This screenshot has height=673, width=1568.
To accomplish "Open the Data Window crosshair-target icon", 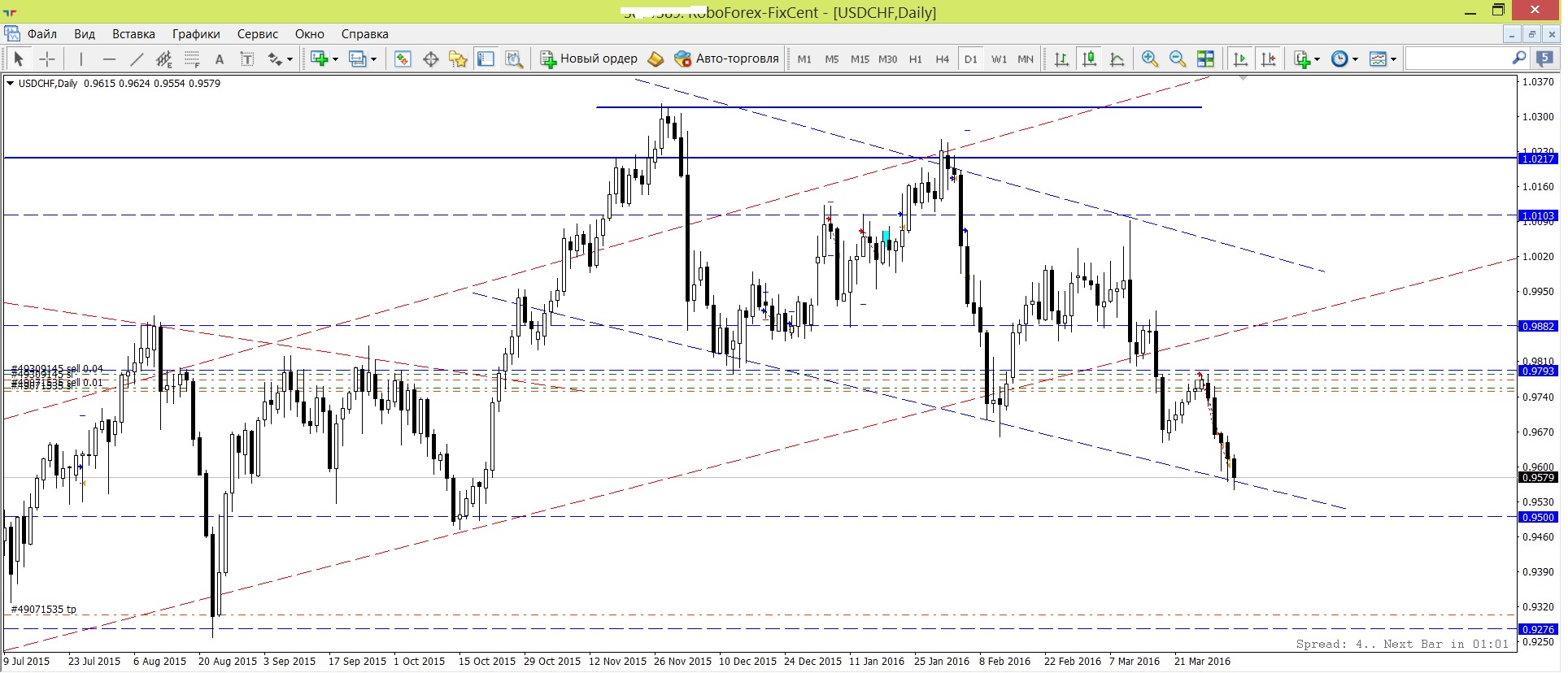I will (x=431, y=59).
